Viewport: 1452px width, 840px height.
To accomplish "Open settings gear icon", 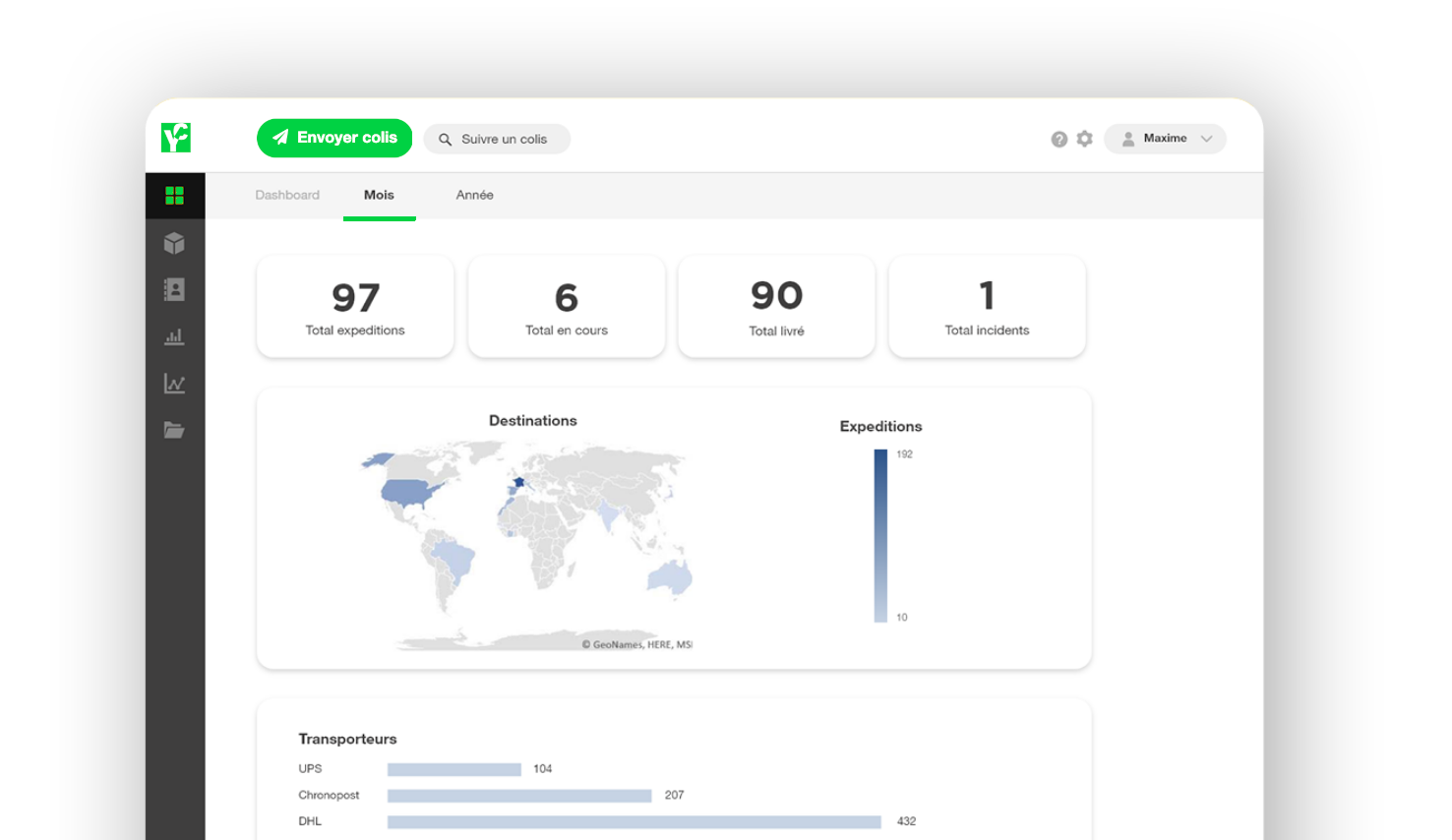I will (x=1085, y=139).
